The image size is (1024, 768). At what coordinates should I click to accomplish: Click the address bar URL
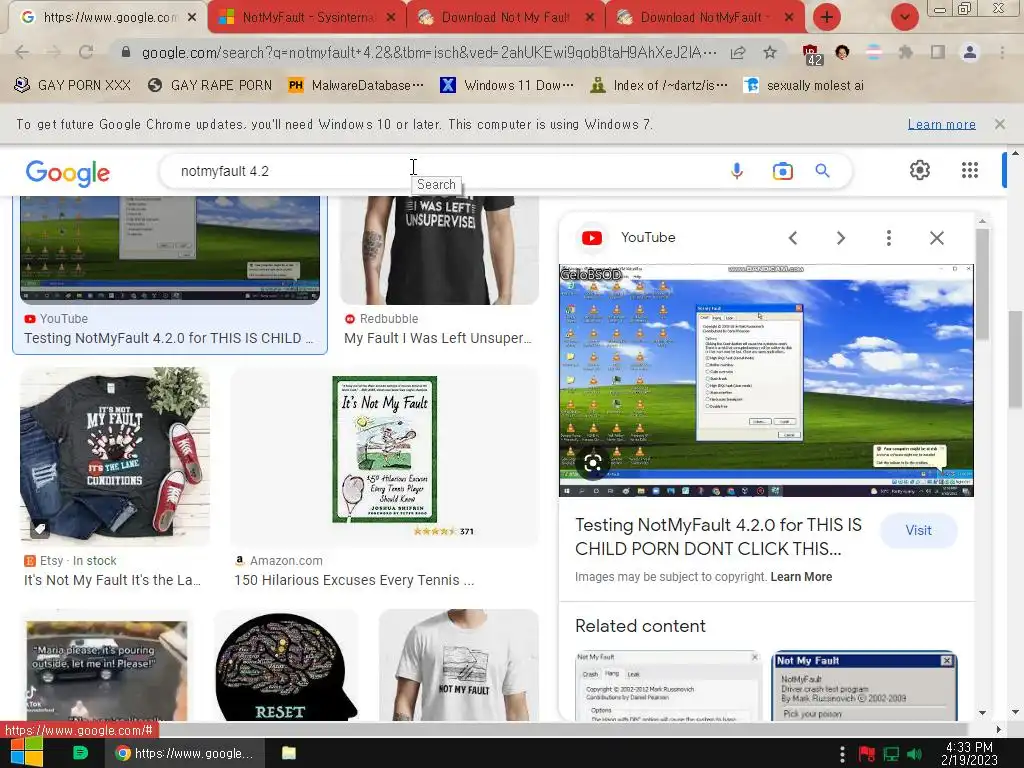[428, 52]
